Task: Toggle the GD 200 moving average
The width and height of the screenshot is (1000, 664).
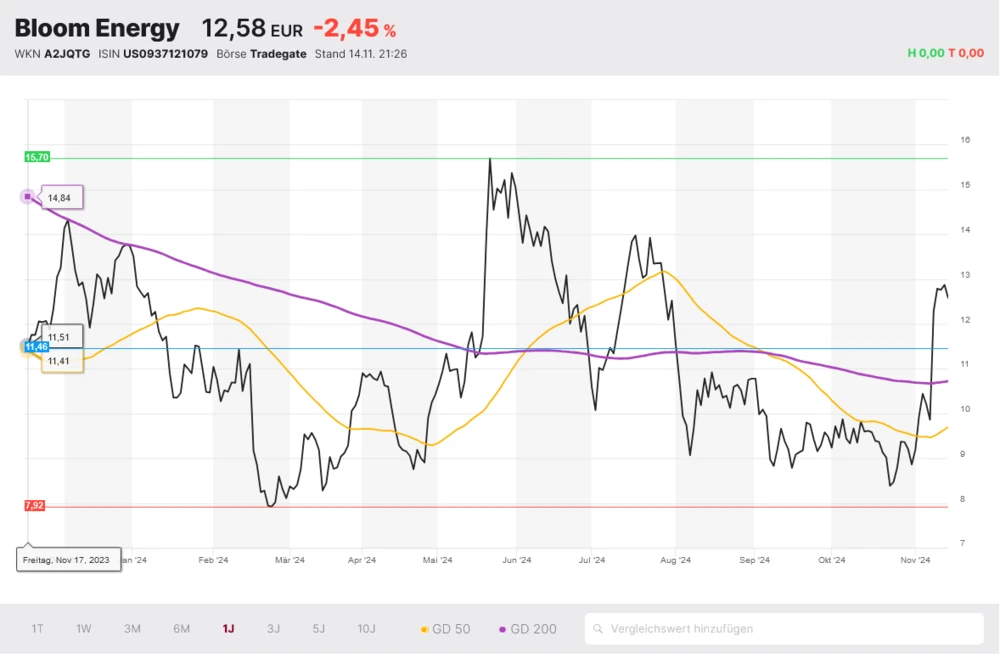Action: 527,629
